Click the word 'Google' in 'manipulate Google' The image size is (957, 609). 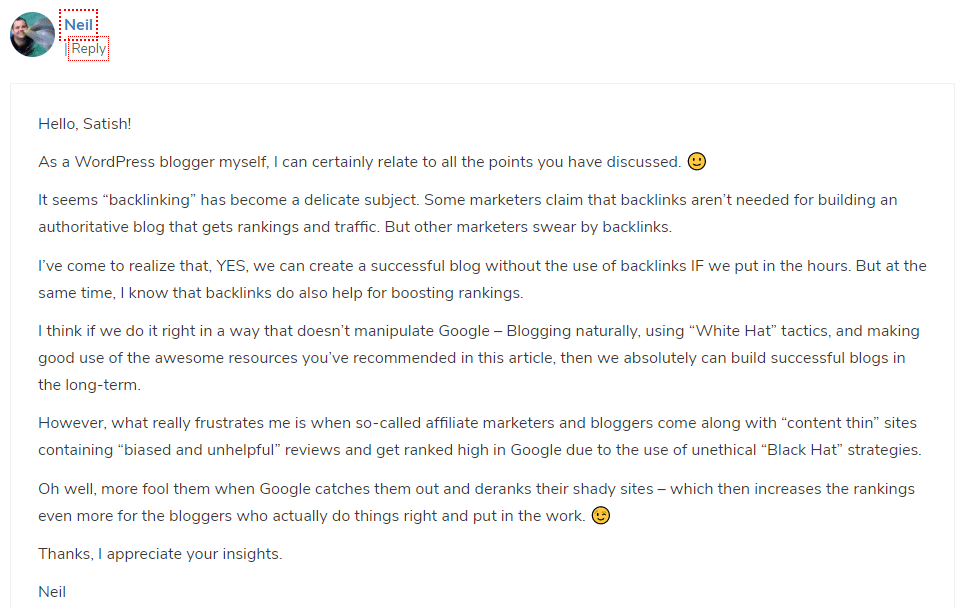[464, 331]
